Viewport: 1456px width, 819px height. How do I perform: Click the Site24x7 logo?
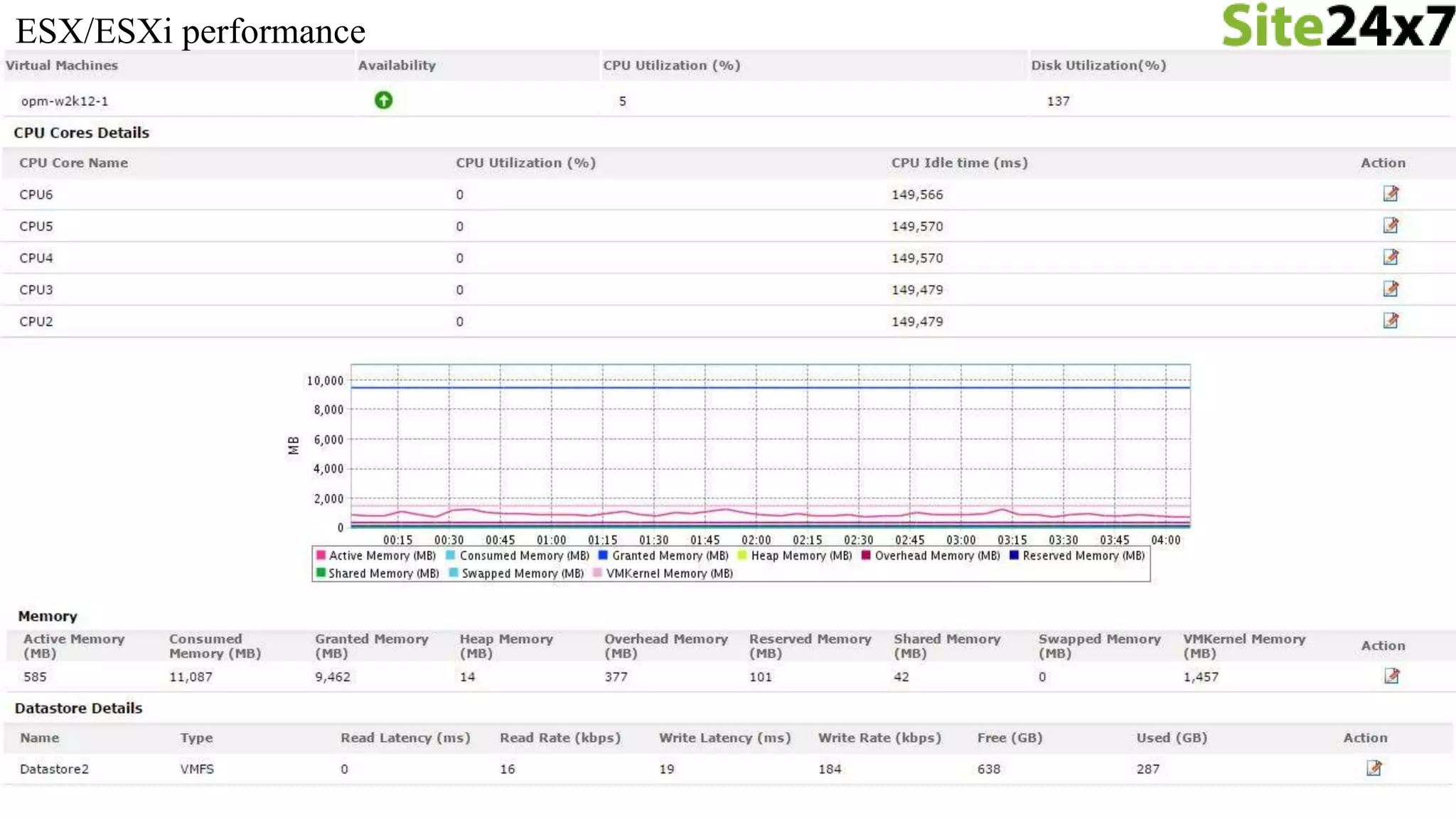(x=1337, y=26)
